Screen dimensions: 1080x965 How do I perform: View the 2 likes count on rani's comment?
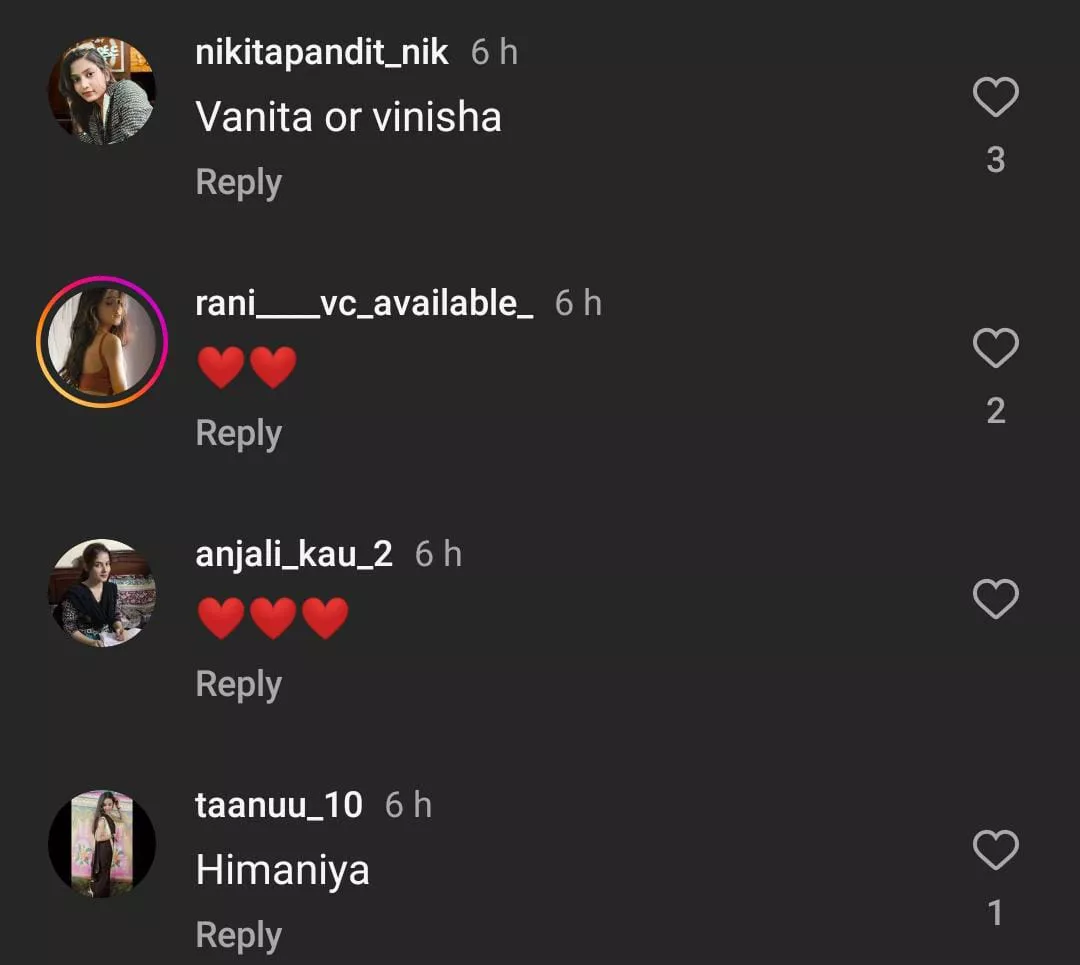pyautogui.click(x=995, y=411)
